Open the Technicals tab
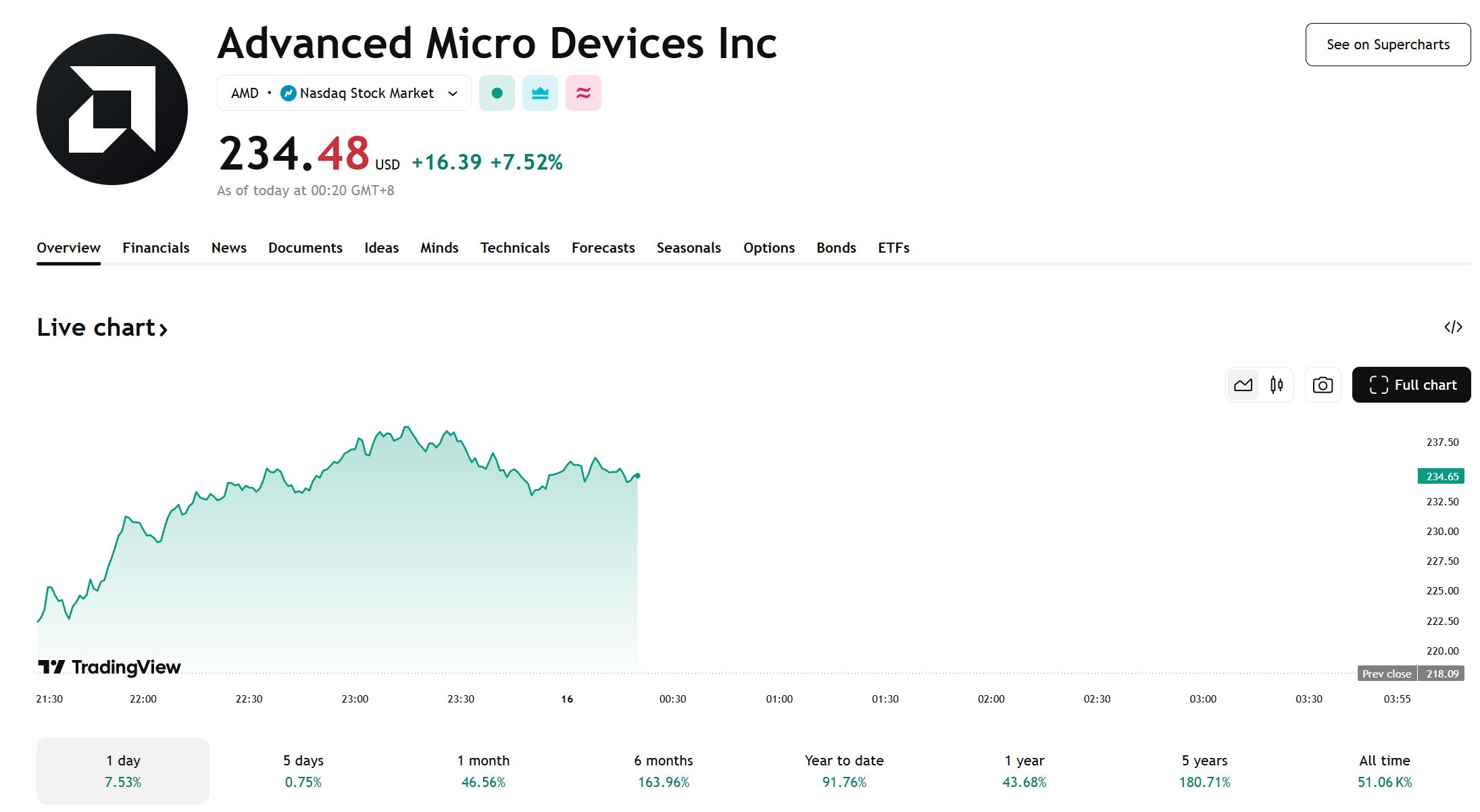The width and height of the screenshot is (1480, 812). pos(515,248)
